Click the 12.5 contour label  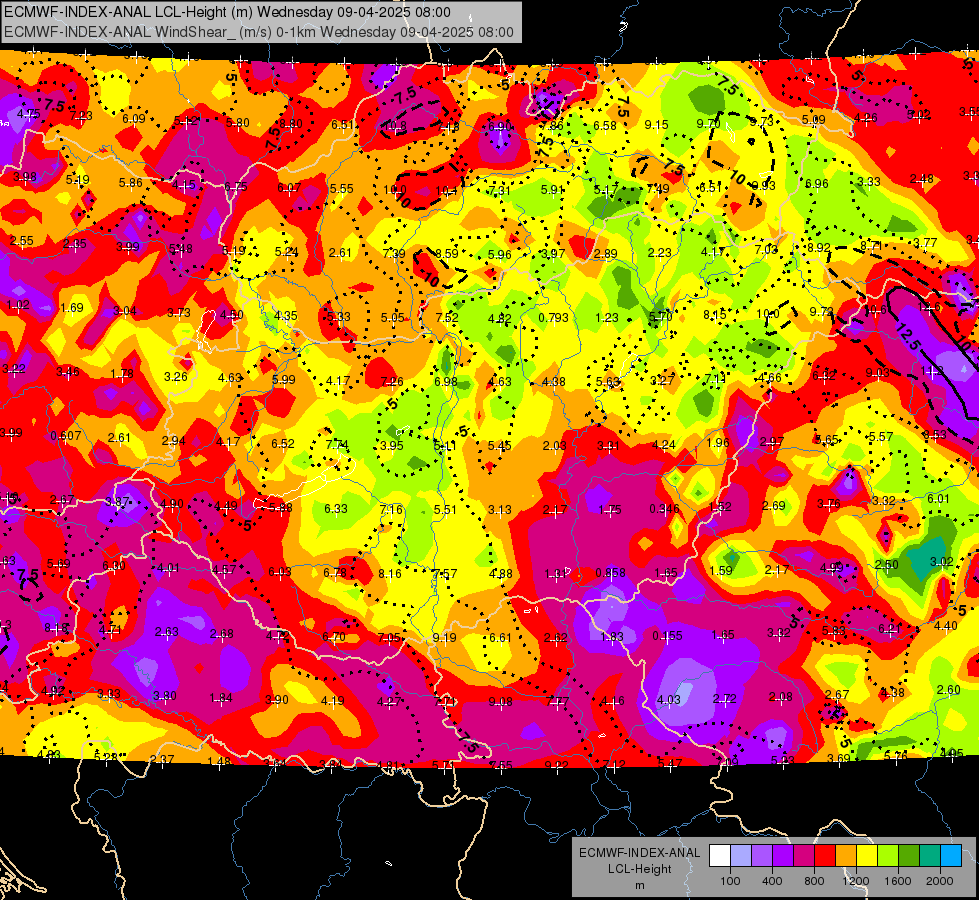[907, 336]
